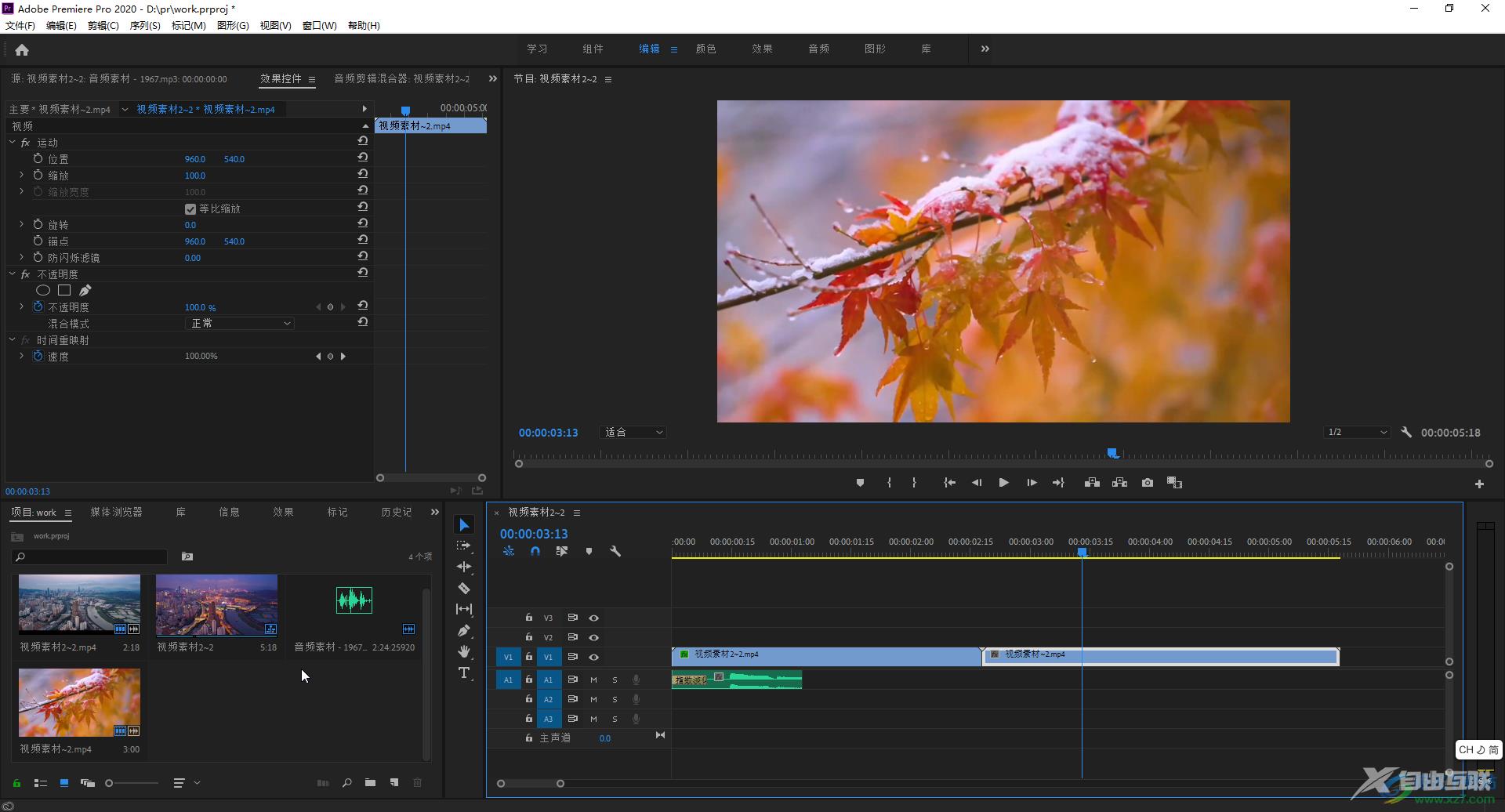
Task: Open zoom level dropdown showing 适合
Action: point(633,432)
